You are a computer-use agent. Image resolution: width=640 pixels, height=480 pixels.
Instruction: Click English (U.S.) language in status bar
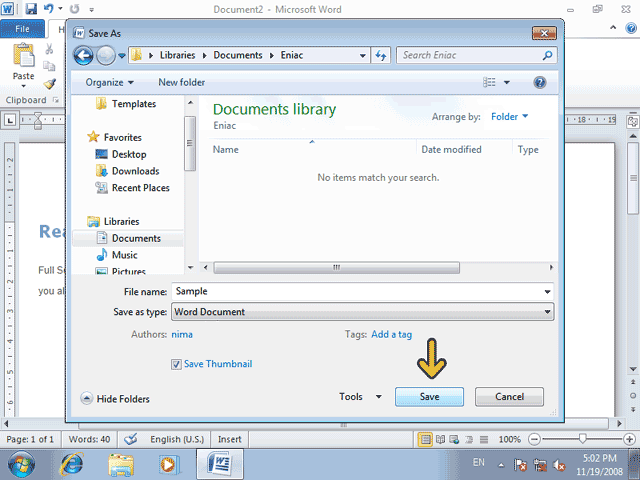click(x=177, y=440)
